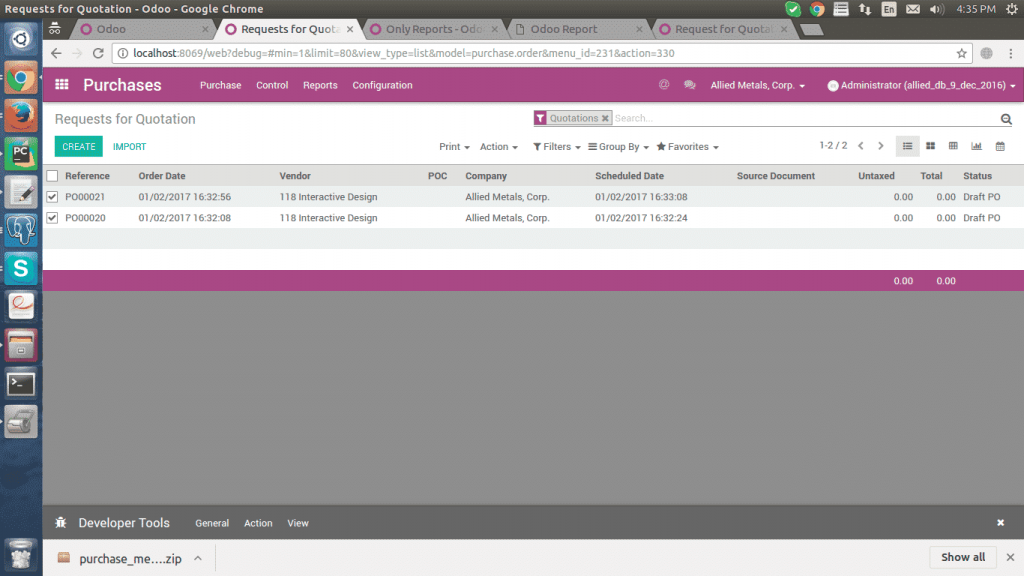Screen dimensions: 1024x576
Task: Open the Odoo apps grid menu
Action: pyautogui.click(x=62, y=85)
